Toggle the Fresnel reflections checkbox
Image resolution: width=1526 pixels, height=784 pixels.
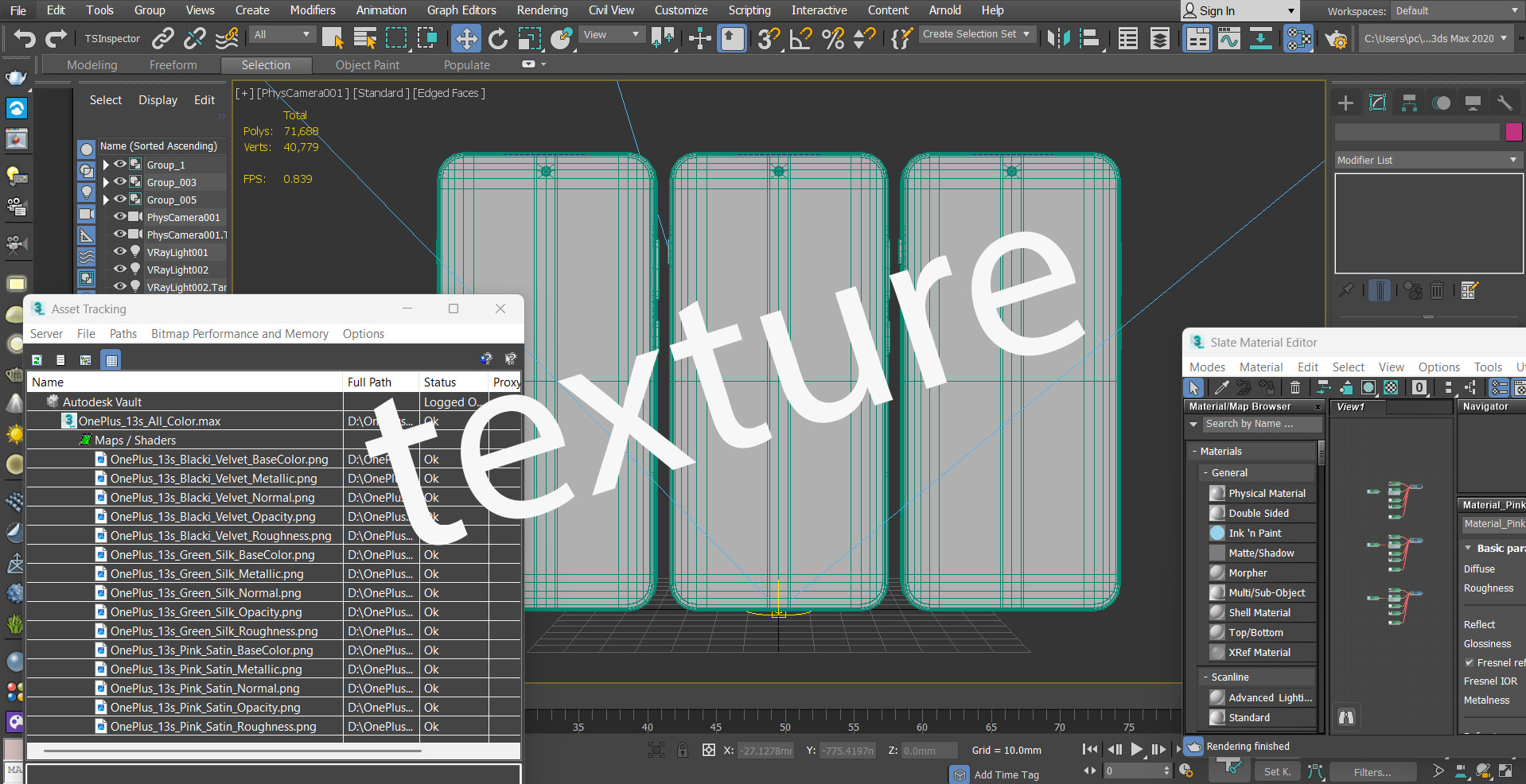[1470, 662]
